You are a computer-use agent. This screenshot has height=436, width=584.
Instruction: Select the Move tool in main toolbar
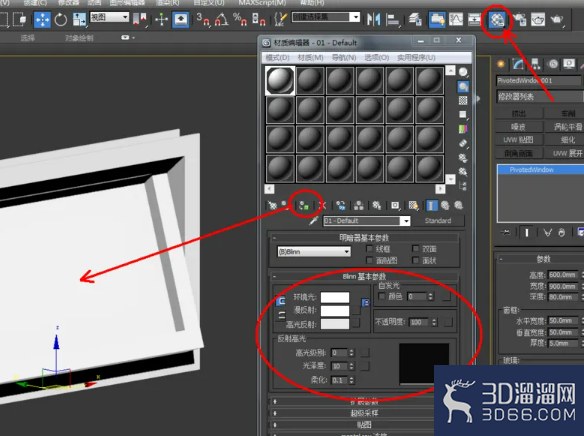[x=42, y=19]
